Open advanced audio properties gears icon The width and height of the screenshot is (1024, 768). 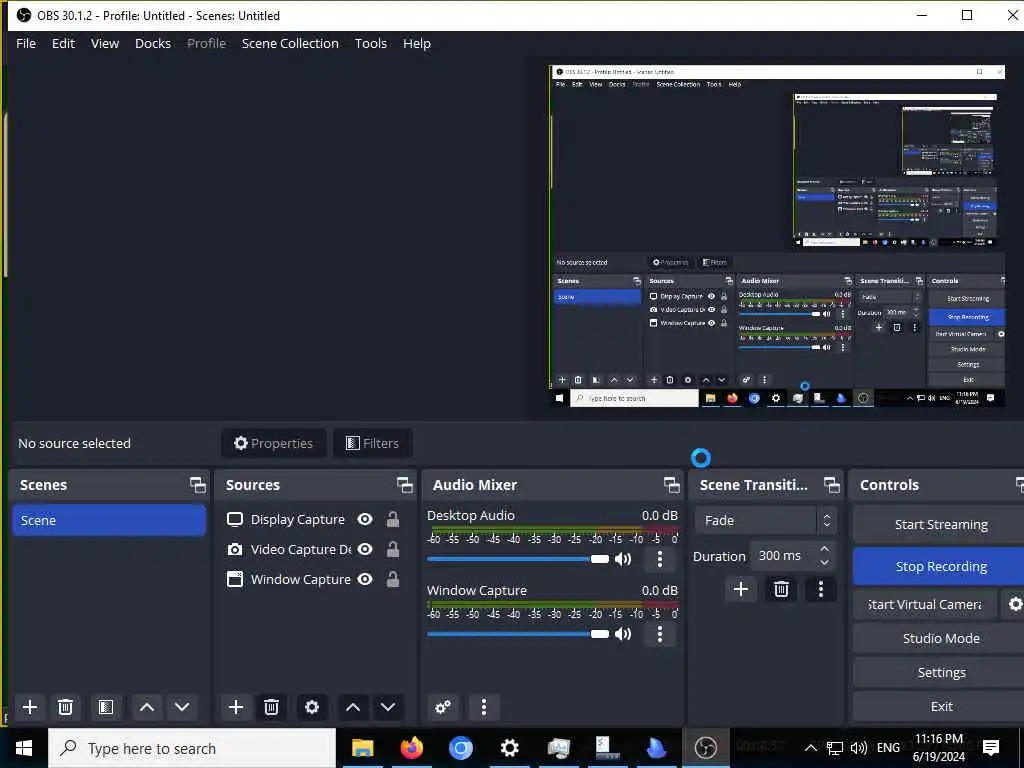tap(443, 707)
